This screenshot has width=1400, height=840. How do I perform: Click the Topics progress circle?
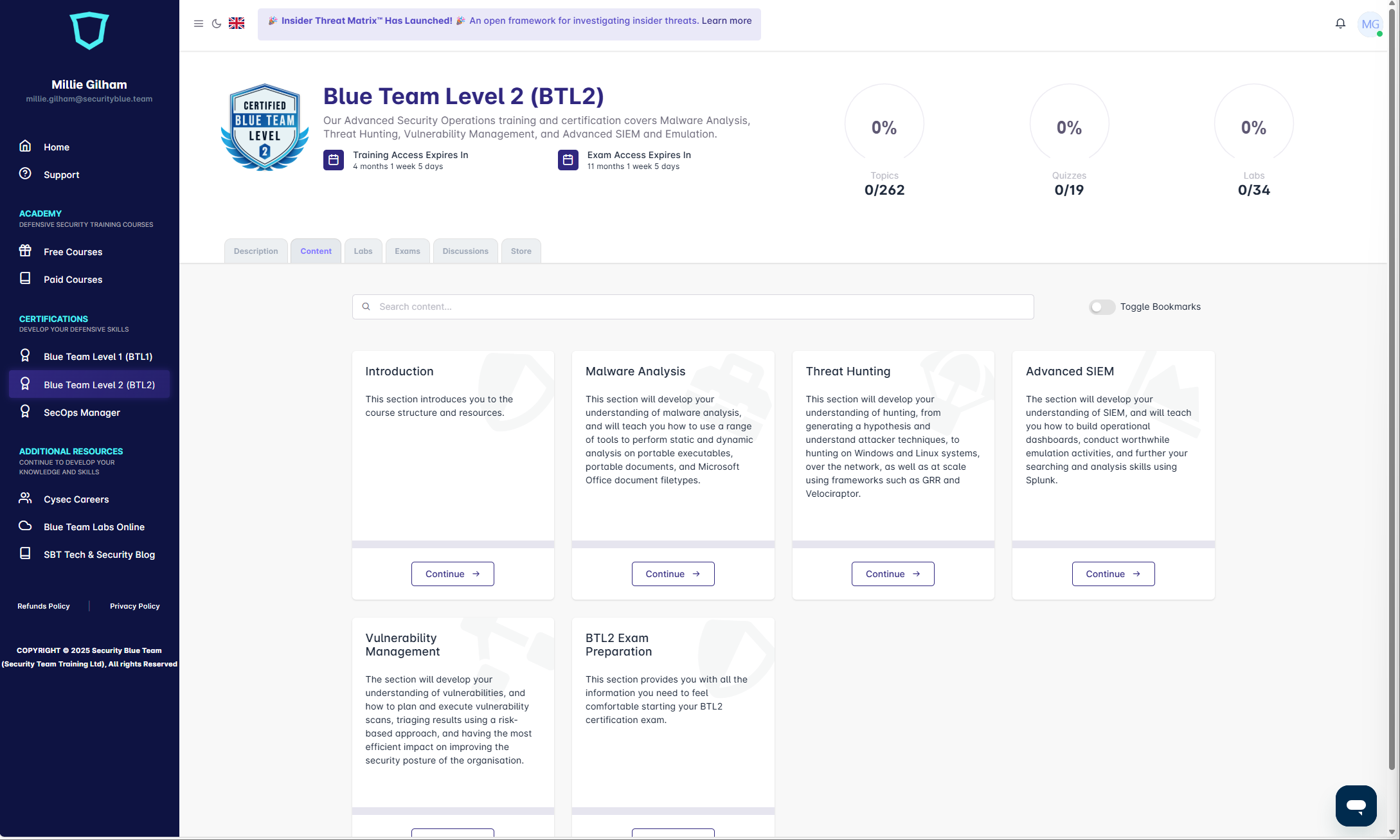[884, 123]
